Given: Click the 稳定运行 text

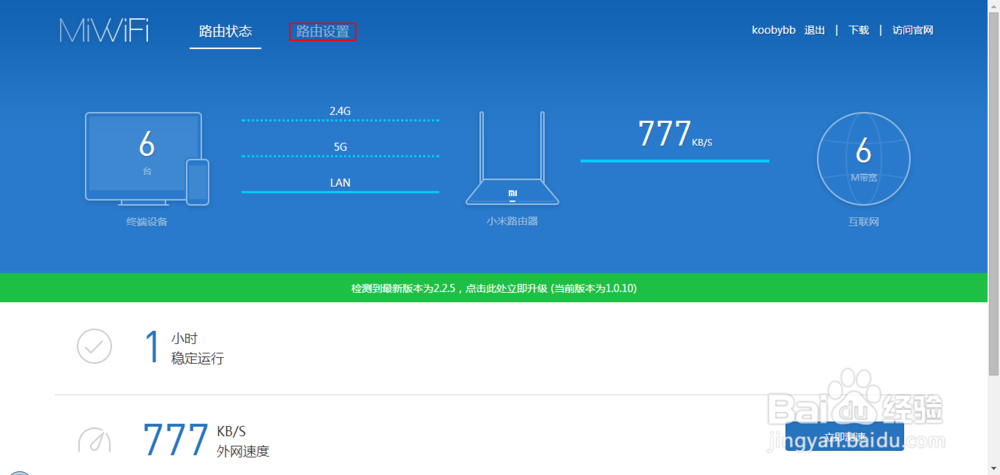Looking at the screenshot, I should (x=198, y=359).
